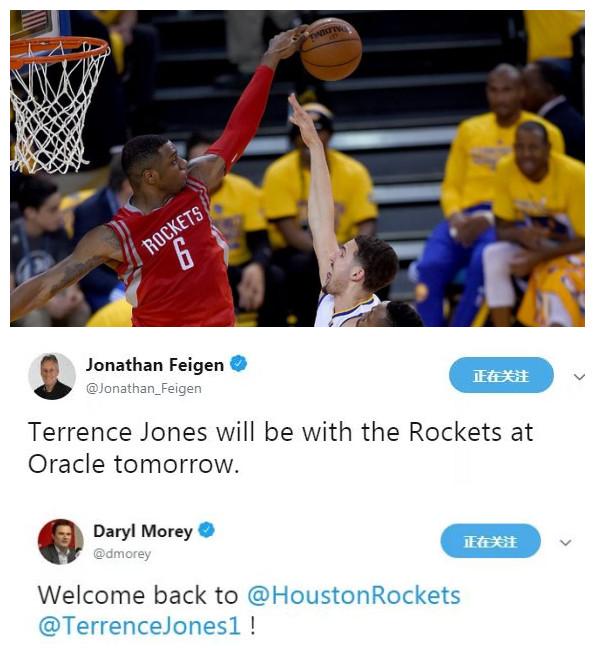Click Jonathan Feigen's tweet about Terrence Jones
The image size is (595, 654).
281,448
